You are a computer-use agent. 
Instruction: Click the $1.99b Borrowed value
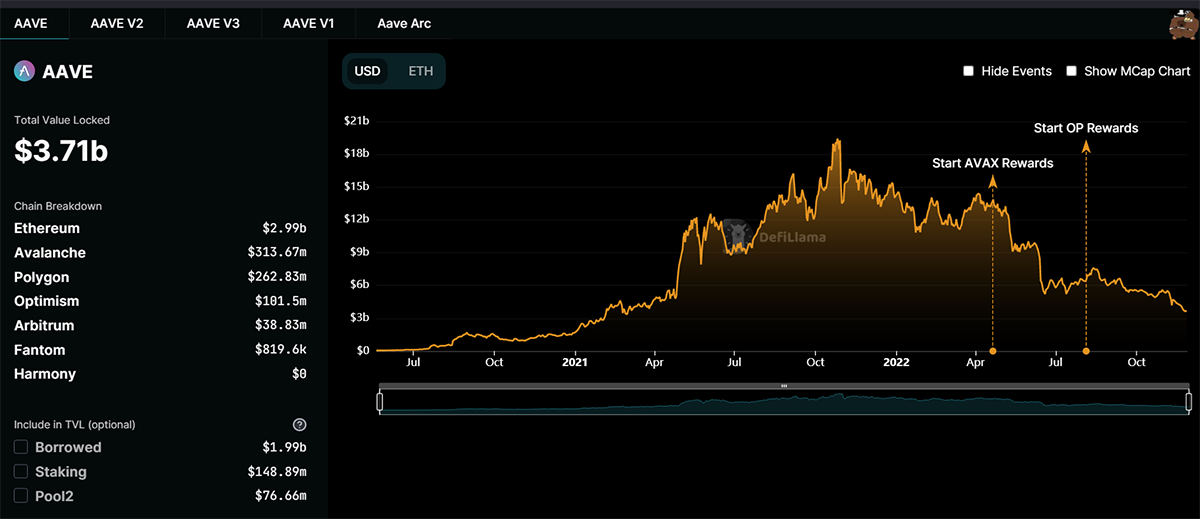tap(286, 447)
